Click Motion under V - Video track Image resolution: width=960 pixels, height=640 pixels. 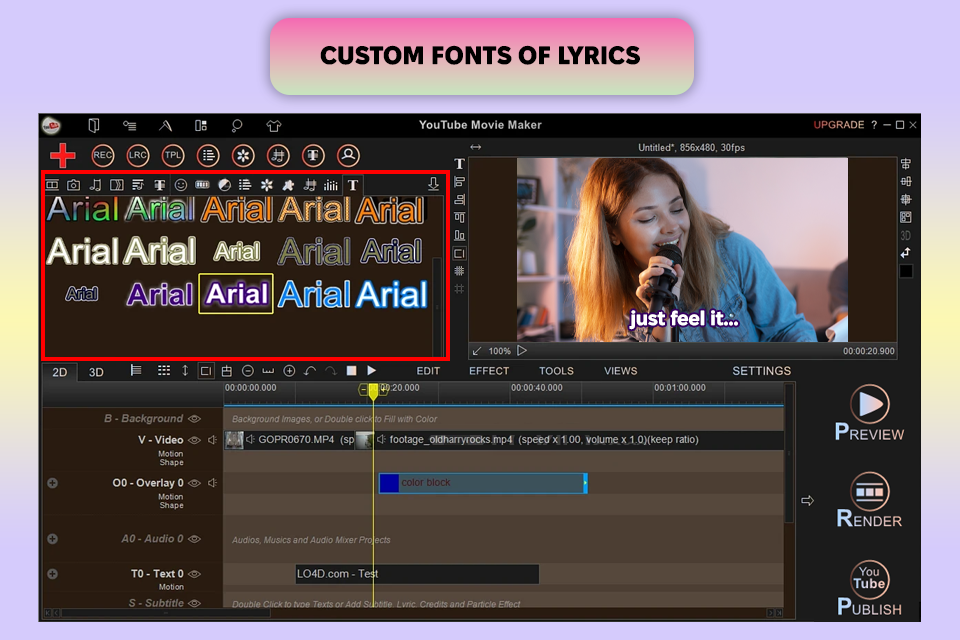coord(171,454)
